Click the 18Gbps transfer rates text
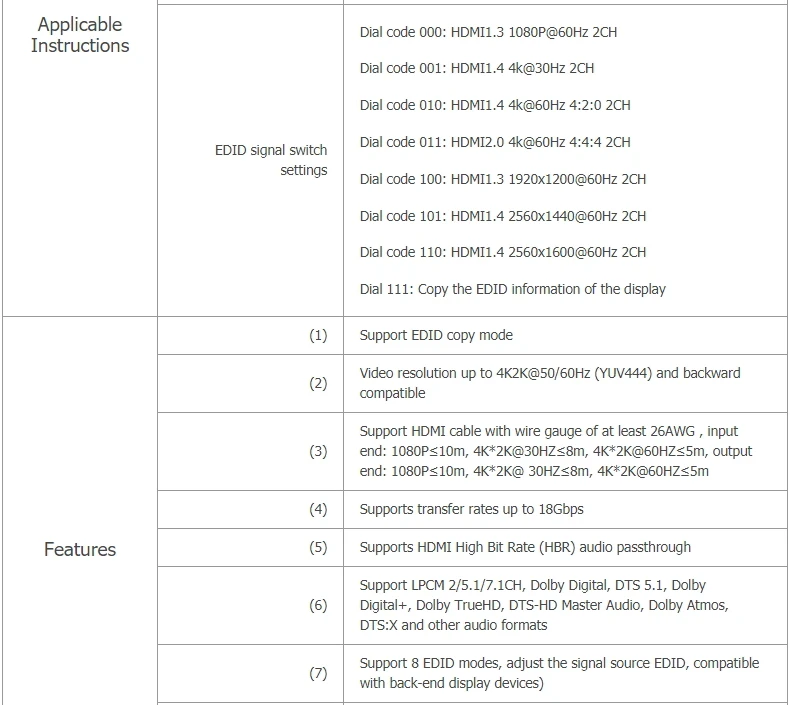This screenshot has height=705, width=790. 472,509
